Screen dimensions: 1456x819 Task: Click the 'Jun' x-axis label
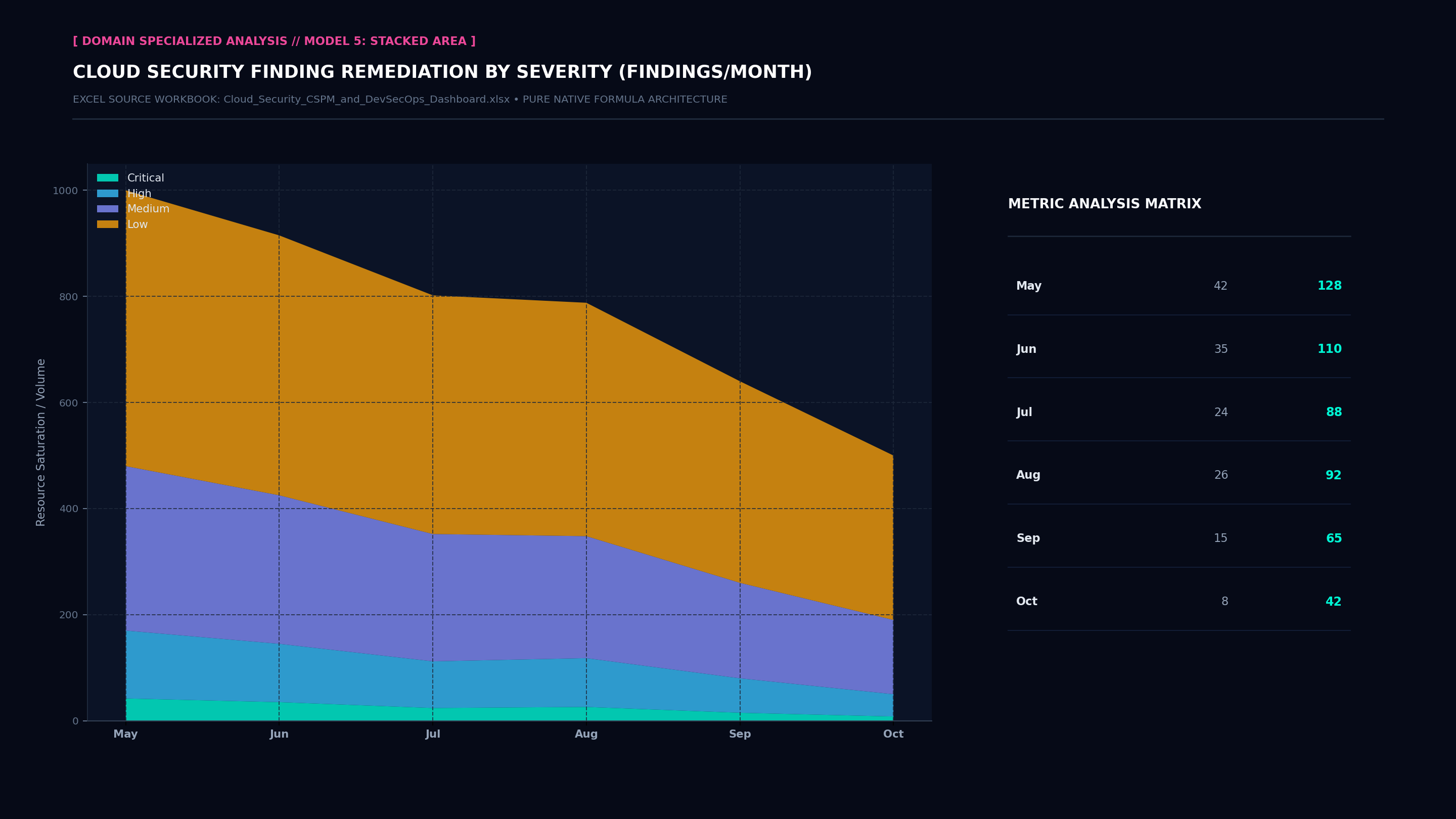279,734
